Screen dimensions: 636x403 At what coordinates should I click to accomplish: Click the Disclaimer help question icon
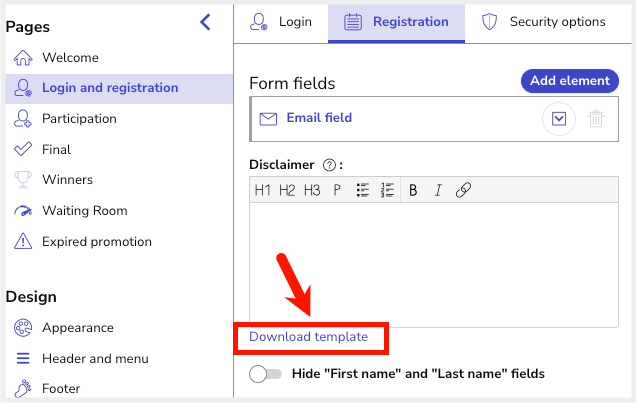329,165
